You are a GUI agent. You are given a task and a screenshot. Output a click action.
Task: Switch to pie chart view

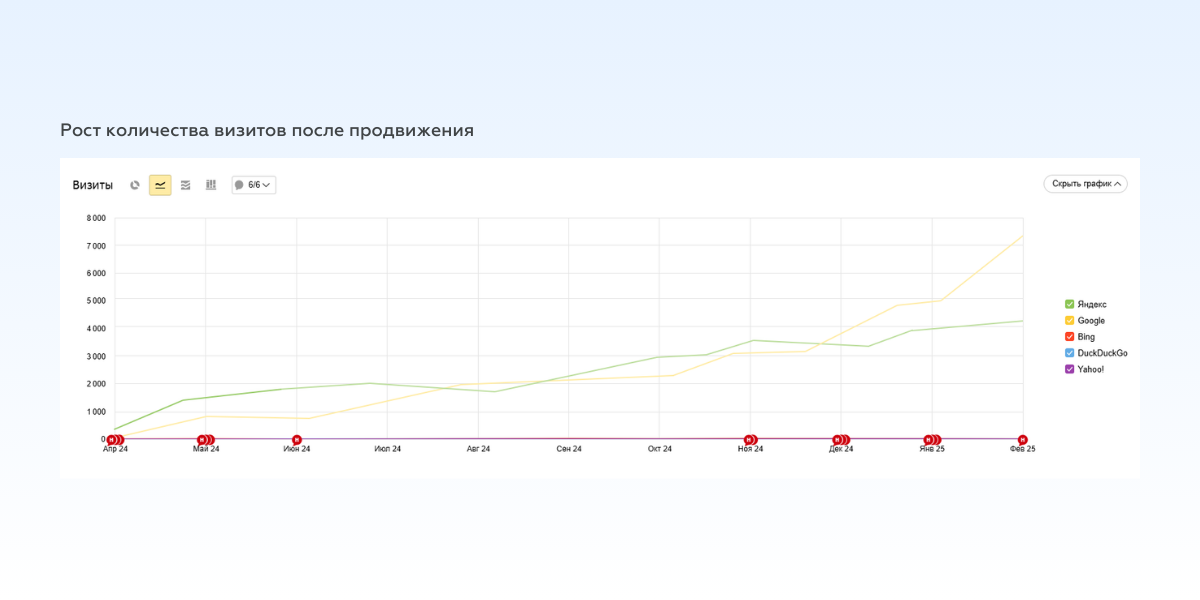click(135, 185)
